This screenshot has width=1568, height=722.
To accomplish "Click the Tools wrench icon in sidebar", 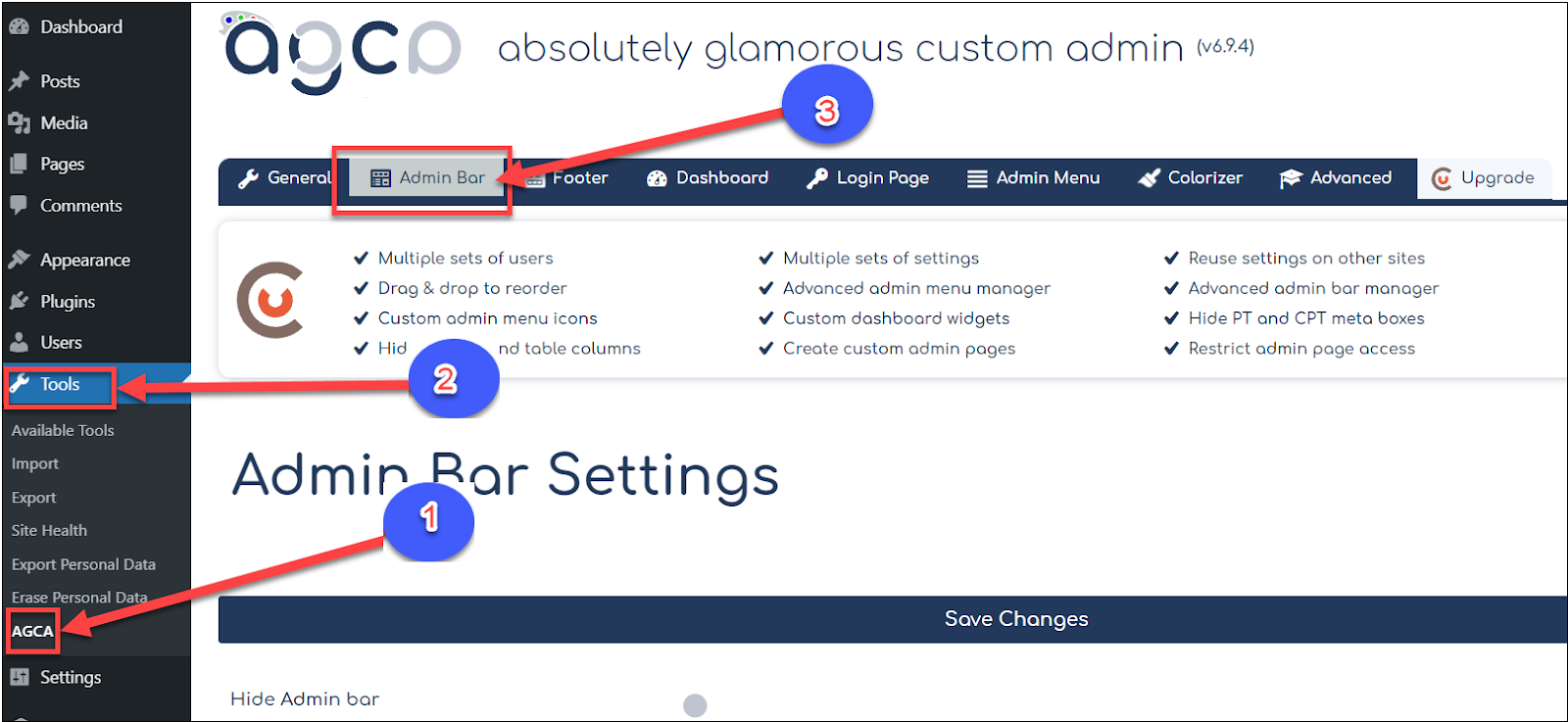I will pos(20,384).
